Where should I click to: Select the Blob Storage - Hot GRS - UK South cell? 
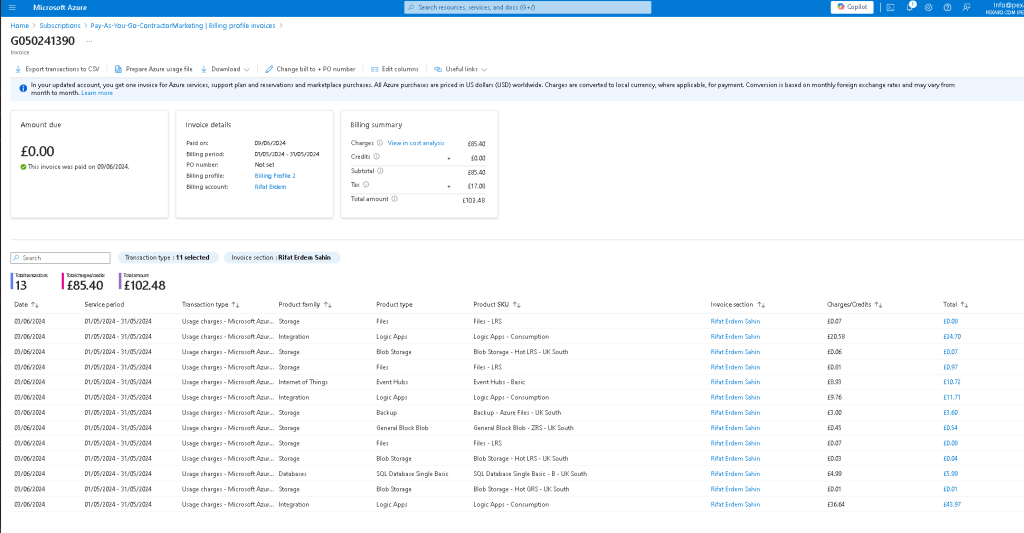coord(520,489)
